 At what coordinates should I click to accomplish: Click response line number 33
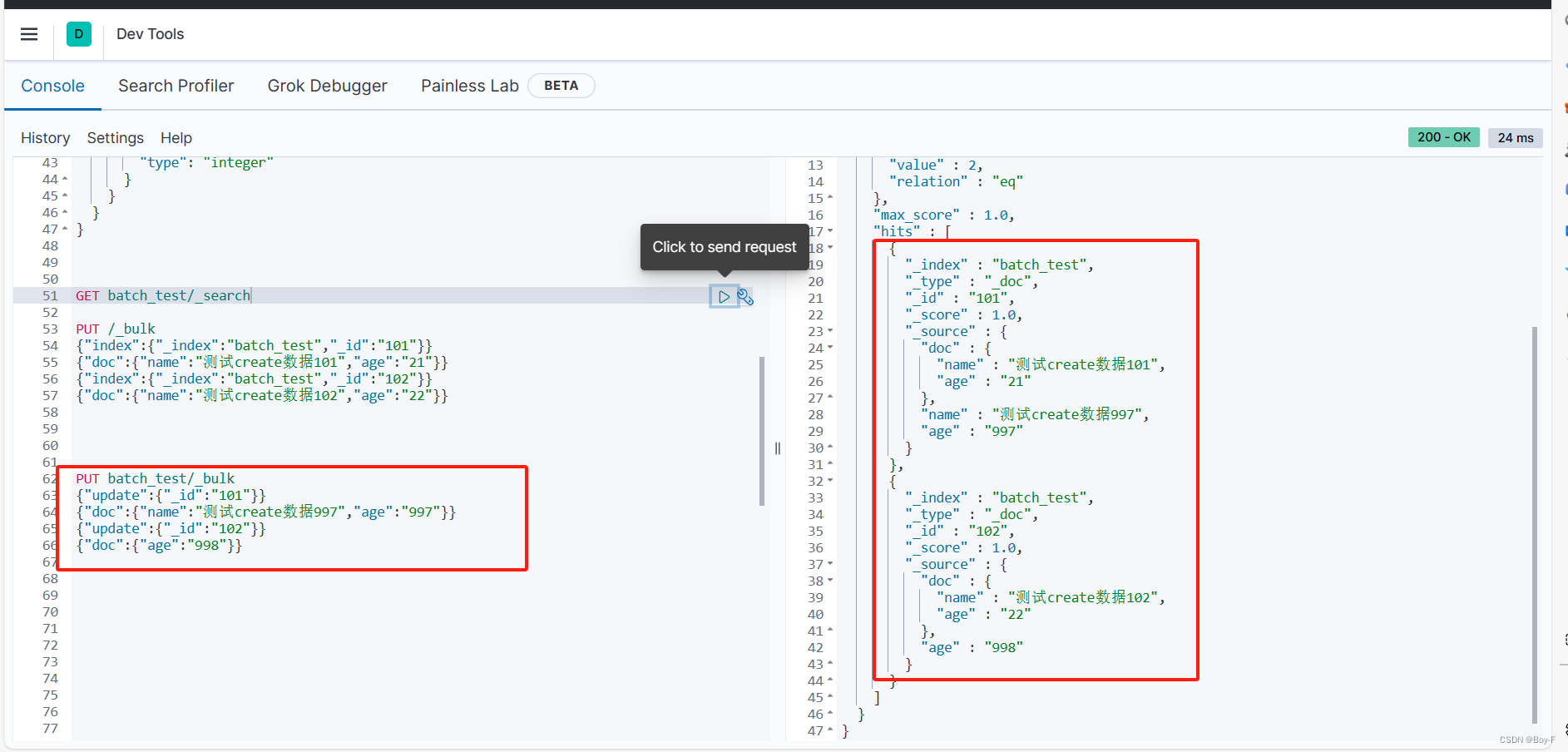(x=815, y=497)
